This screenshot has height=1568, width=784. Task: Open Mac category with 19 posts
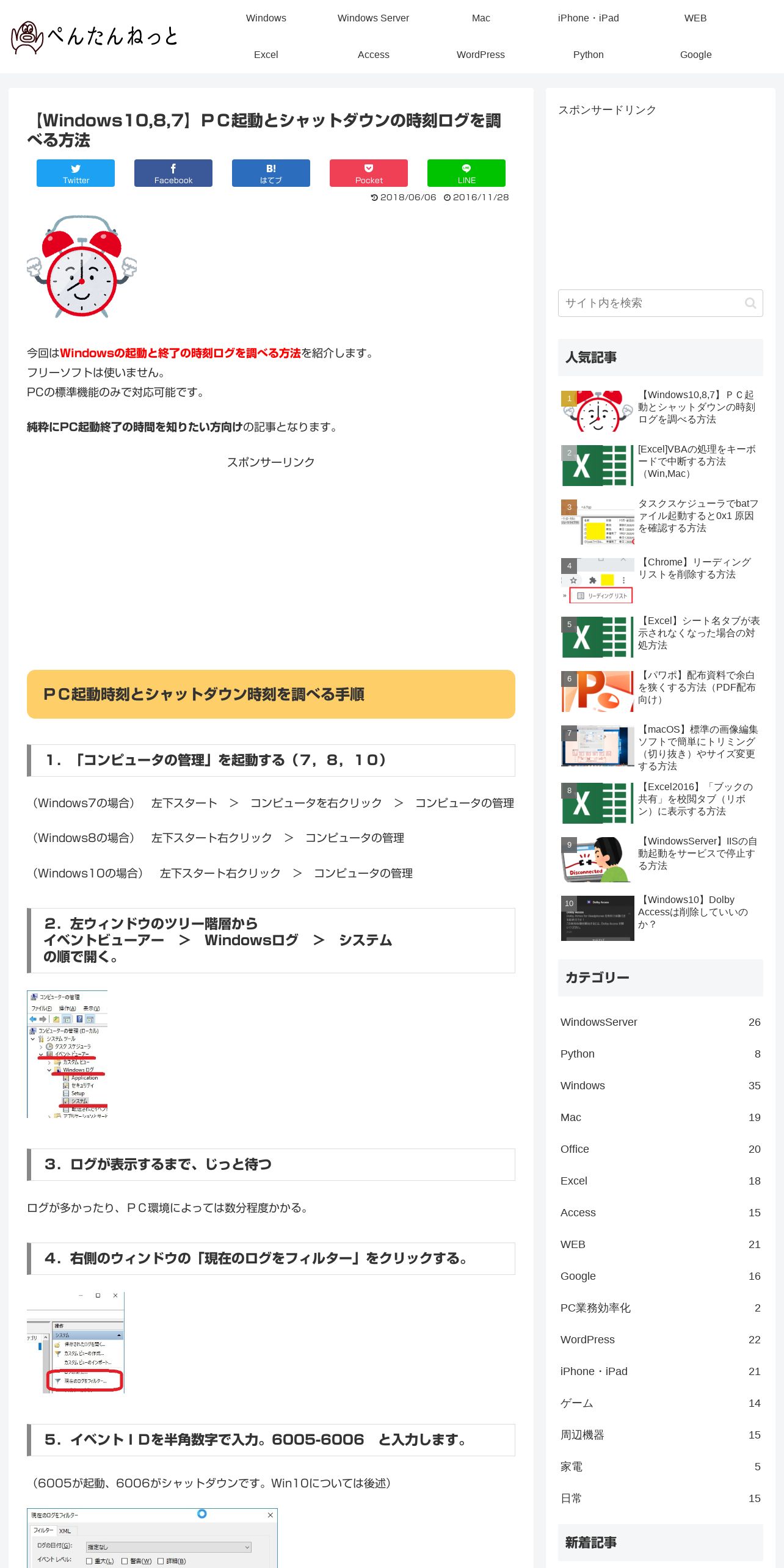pyautogui.click(x=661, y=1117)
